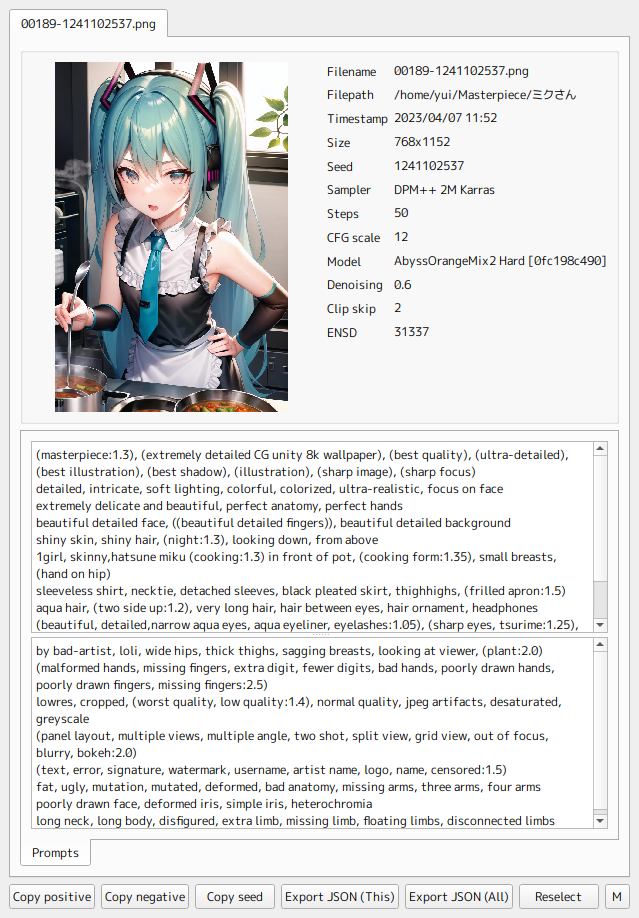Screen dimensions: 639x918
Task: Click the ENSD value 31337
Action: tap(411, 332)
